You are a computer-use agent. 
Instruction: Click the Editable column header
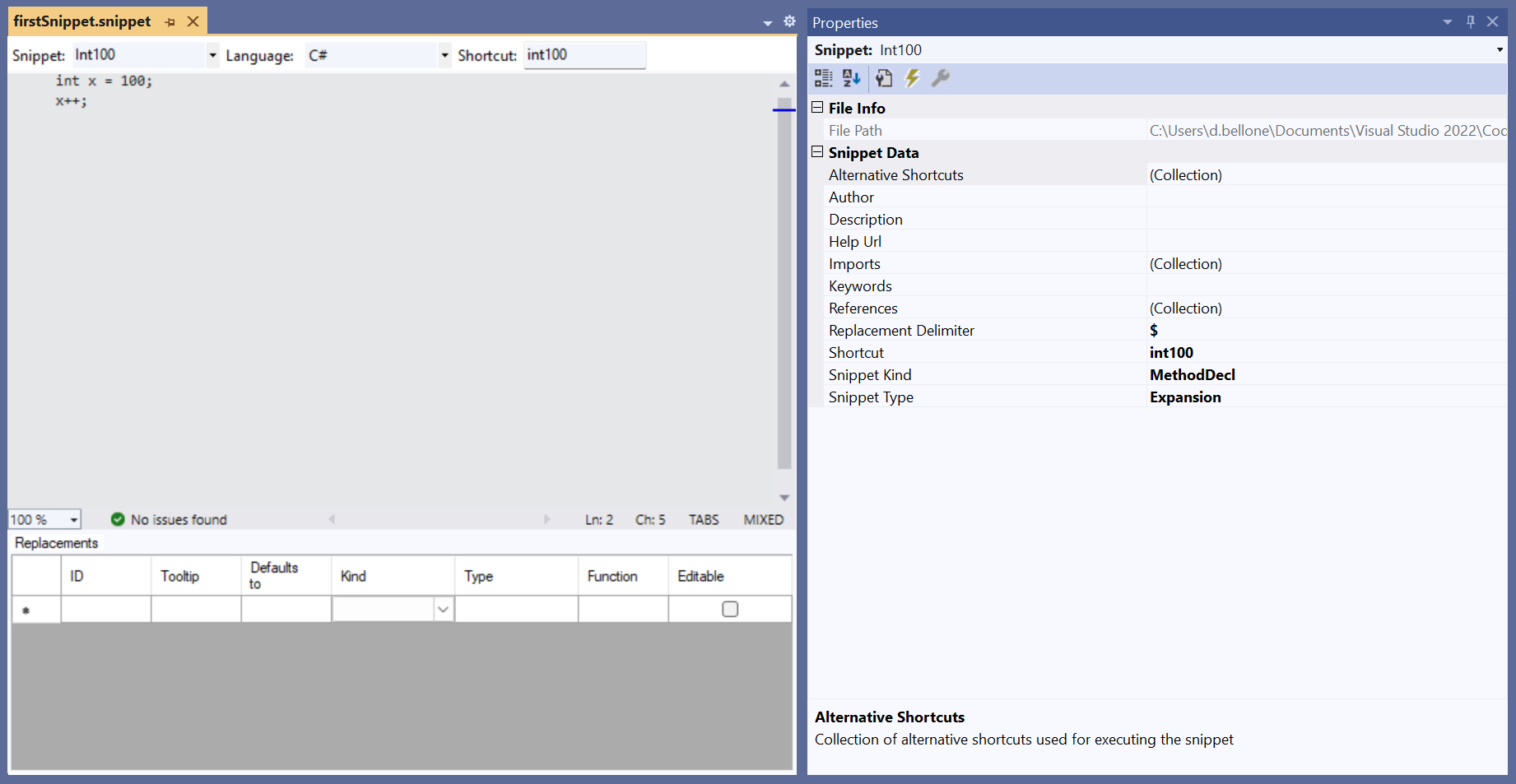(730, 576)
